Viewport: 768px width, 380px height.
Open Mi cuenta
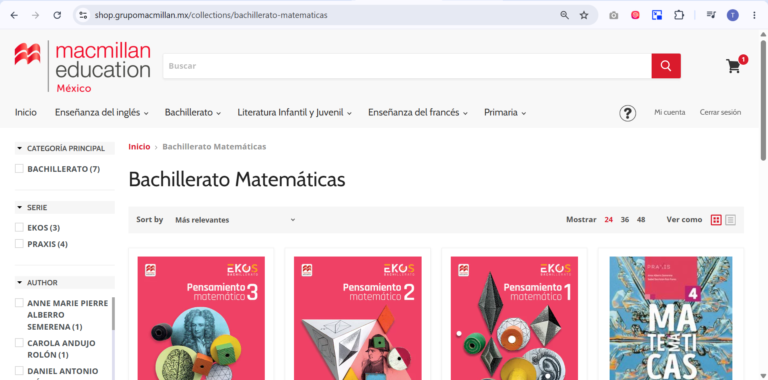click(670, 112)
